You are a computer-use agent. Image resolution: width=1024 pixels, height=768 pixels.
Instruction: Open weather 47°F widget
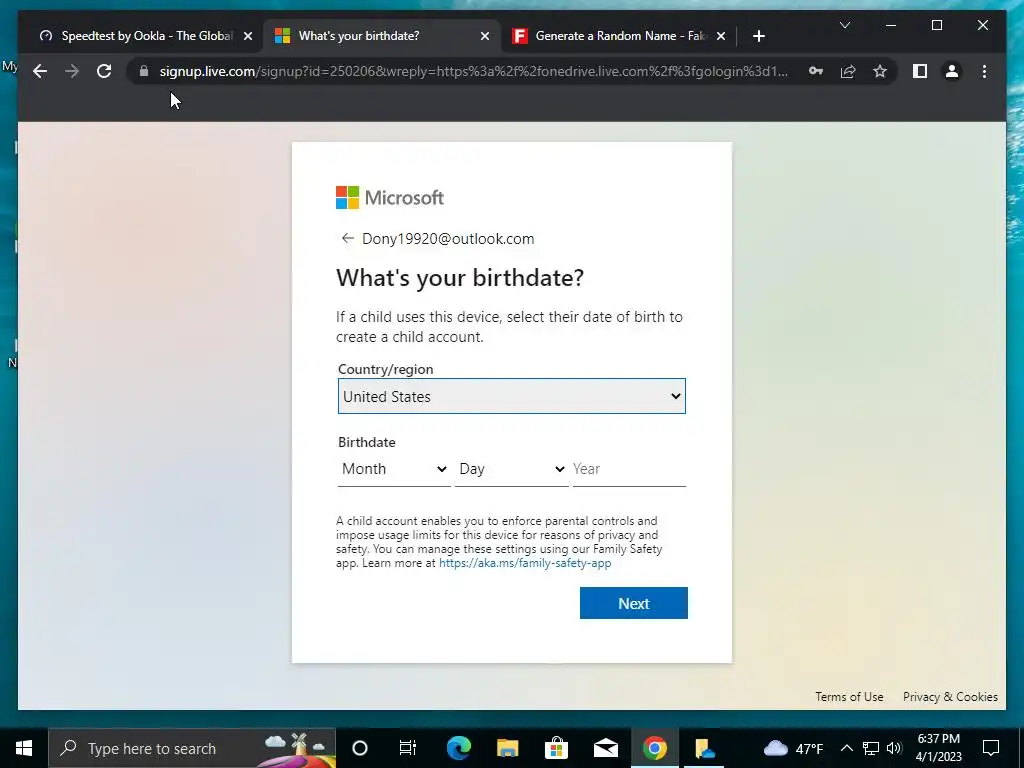793,748
